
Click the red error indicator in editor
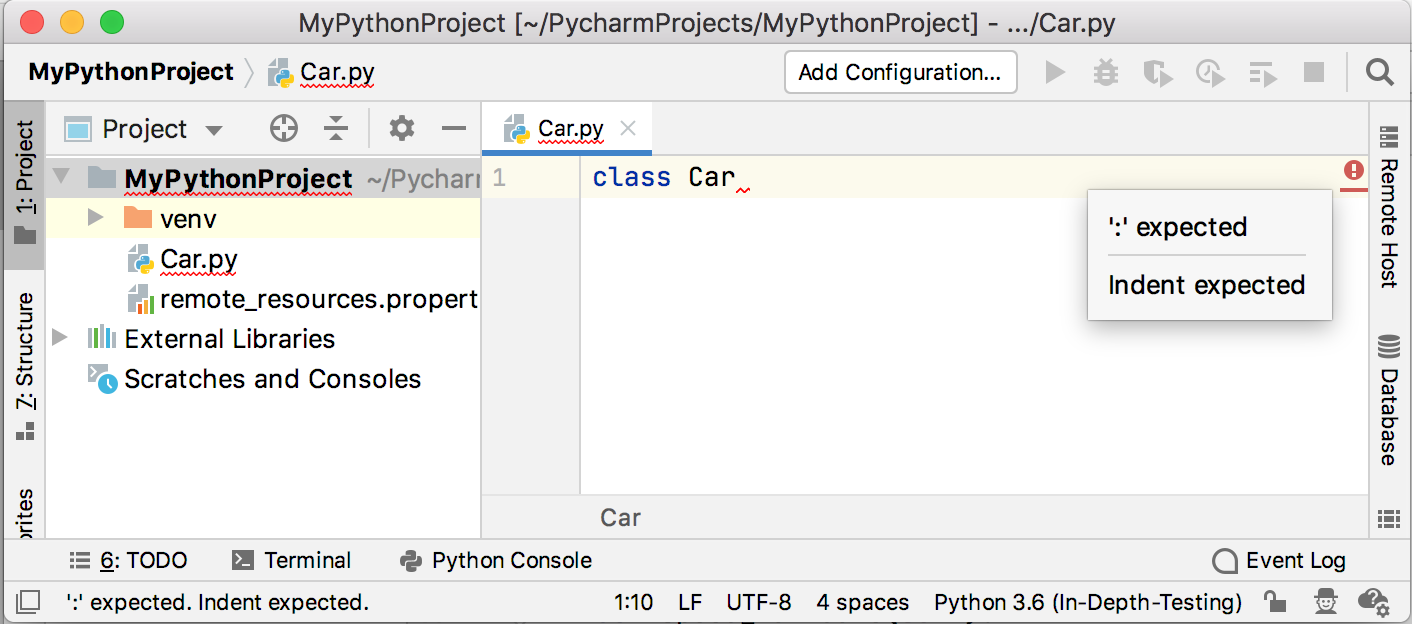(1353, 171)
